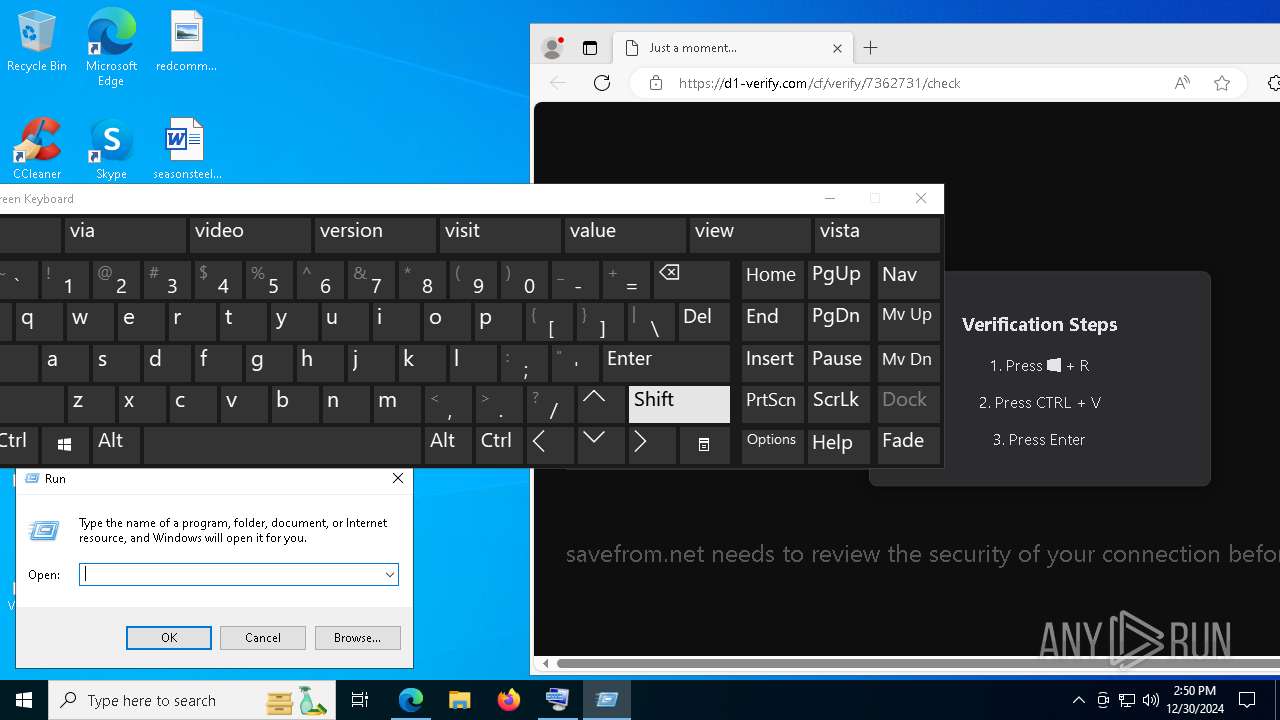
Task: Show hidden system tray icons
Action: (1078, 700)
